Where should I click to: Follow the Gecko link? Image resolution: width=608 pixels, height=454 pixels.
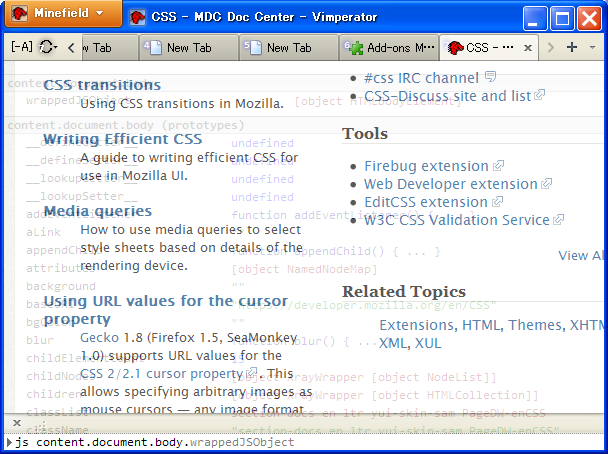click(99, 337)
